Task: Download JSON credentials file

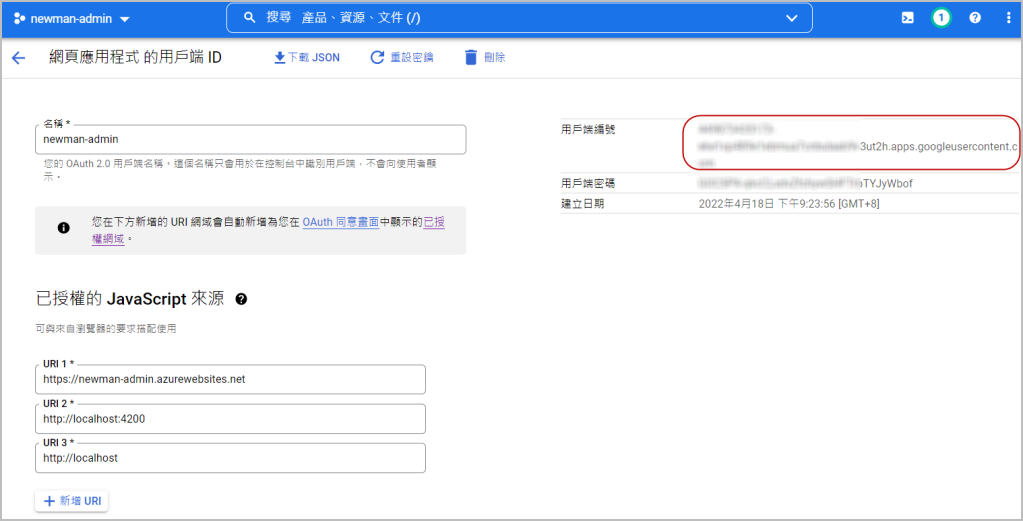Action: click(x=307, y=58)
